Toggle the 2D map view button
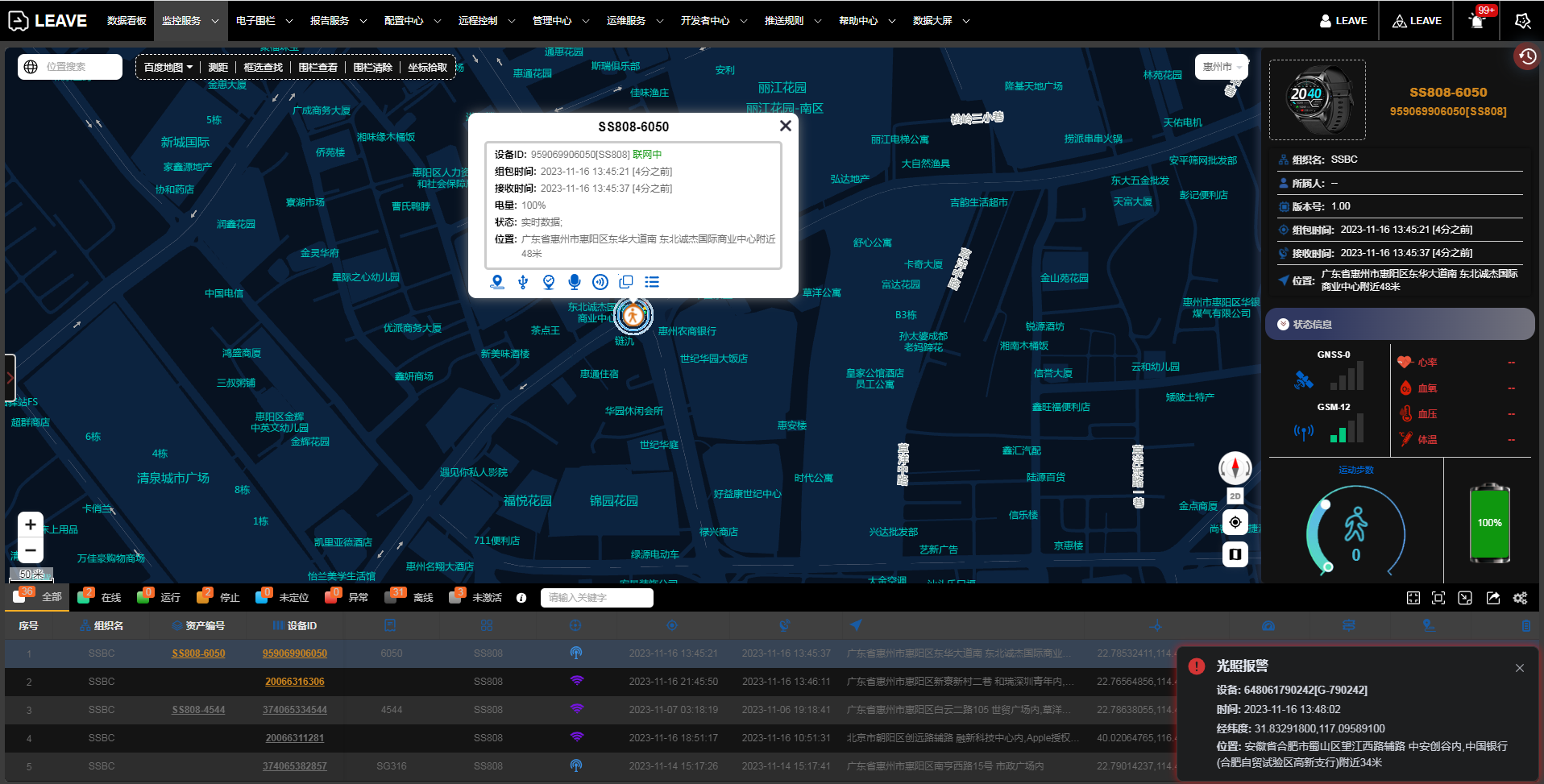1544x784 pixels. pos(1235,496)
